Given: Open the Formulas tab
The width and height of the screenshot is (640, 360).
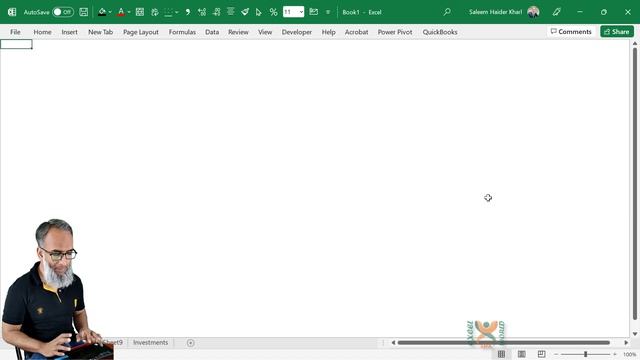Looking at the screenshot, I should pos(182,32).
